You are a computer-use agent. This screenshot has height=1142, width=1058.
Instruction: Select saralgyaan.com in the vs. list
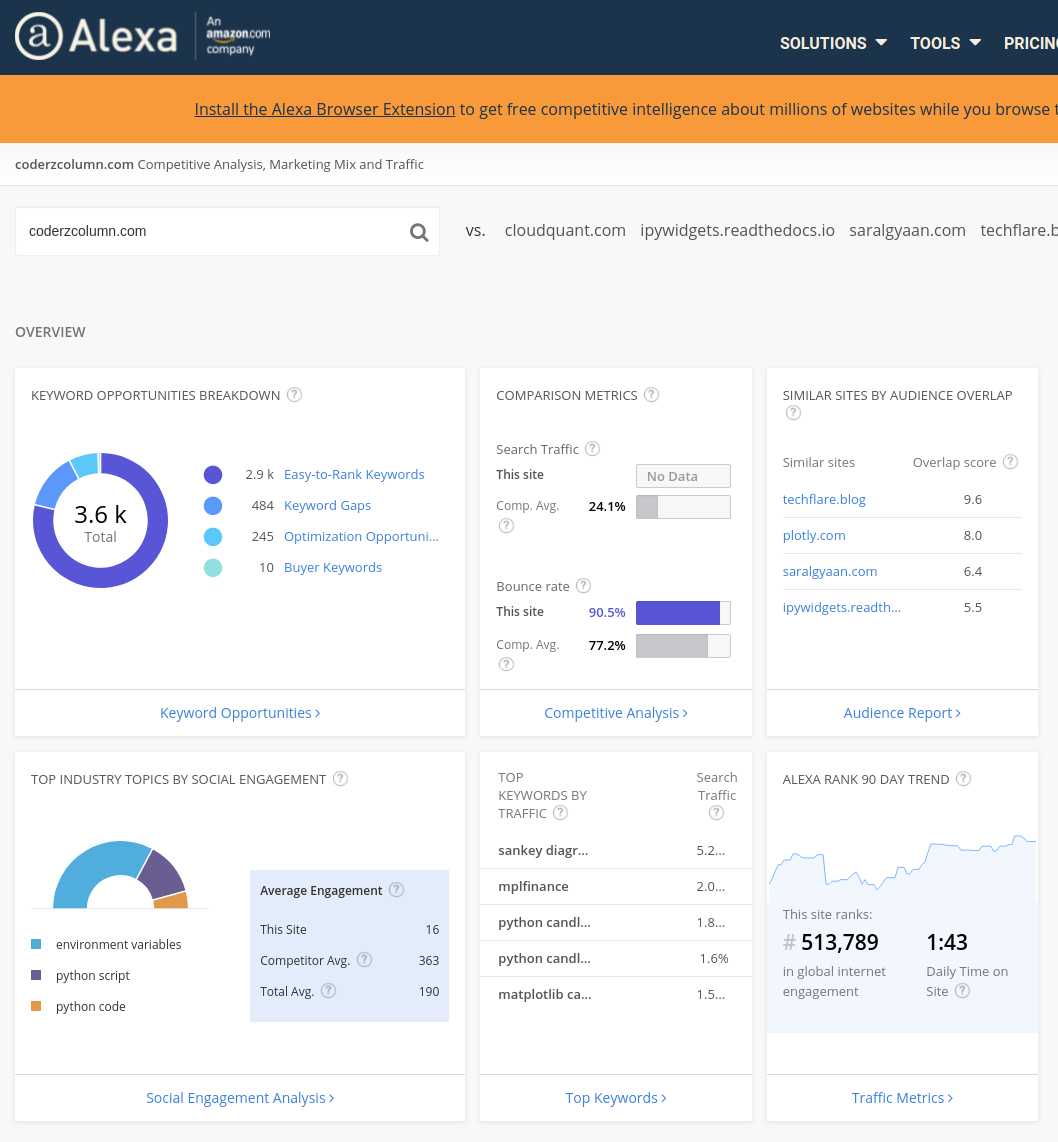coord(907,230)
